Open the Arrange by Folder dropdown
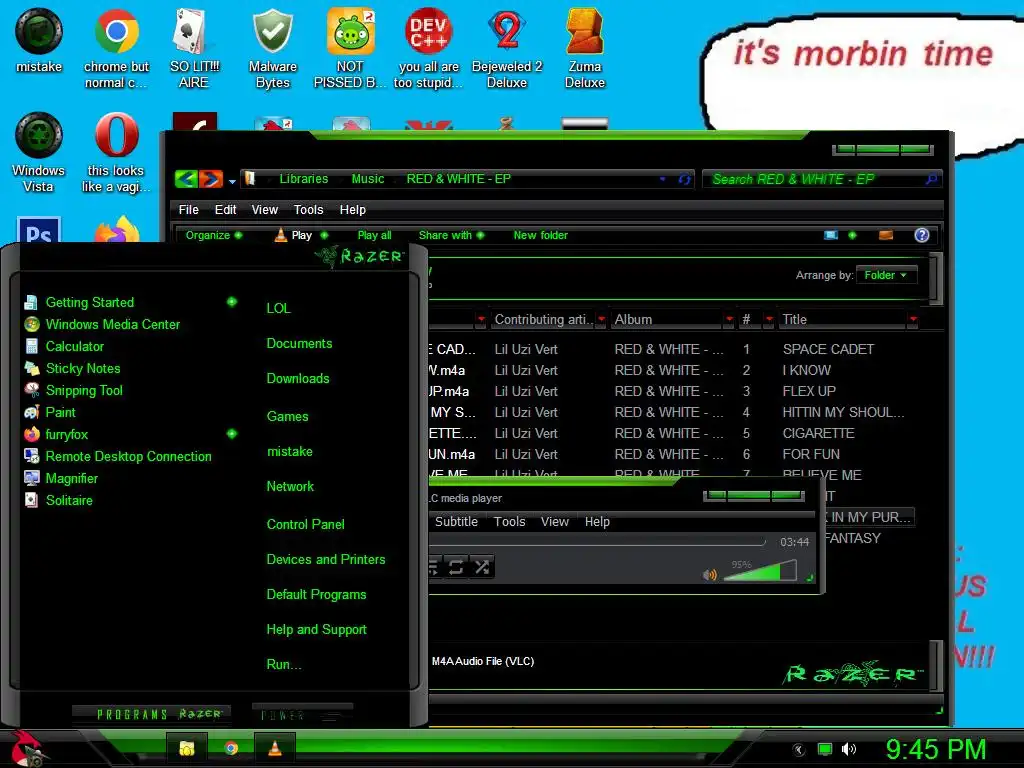Image resolution: width=1024 pixels, height=768 pixels. (x=886, y=275)
